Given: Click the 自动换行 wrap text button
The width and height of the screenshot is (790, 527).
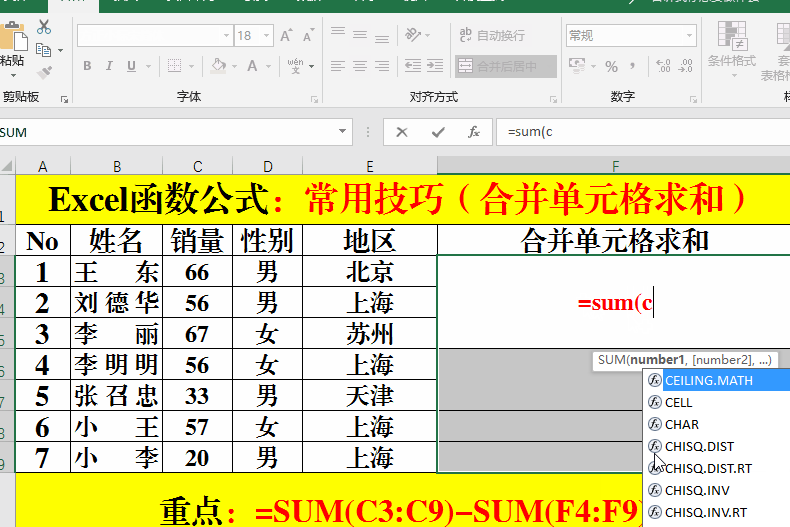Looking at the screenshot, I should coord(492,35).
